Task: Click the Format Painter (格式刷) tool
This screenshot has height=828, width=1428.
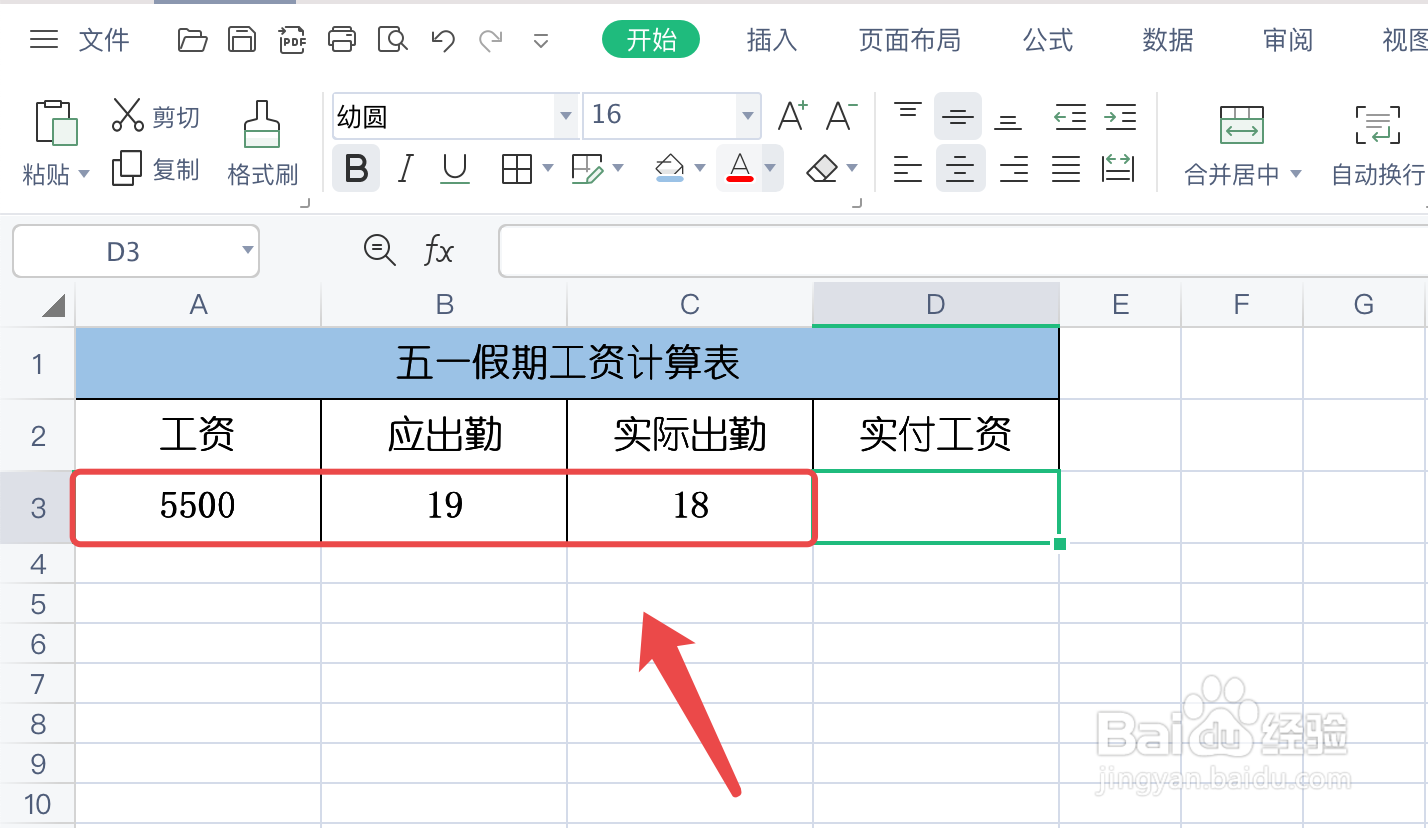Action: click(262, 140)
